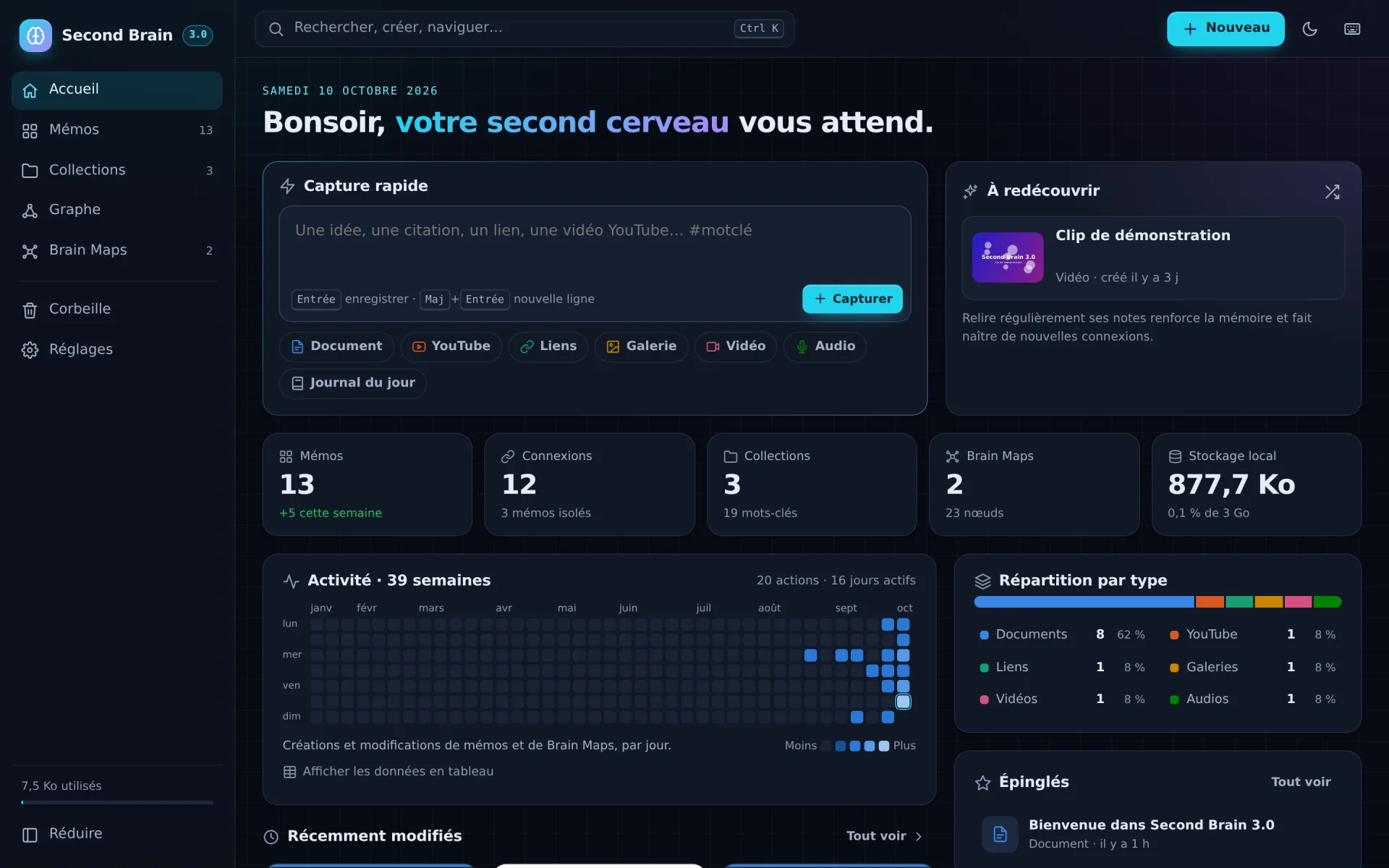1389x868 pixels.
Task: Open the Connexions stat card
Action: click(x=590, y=485)
